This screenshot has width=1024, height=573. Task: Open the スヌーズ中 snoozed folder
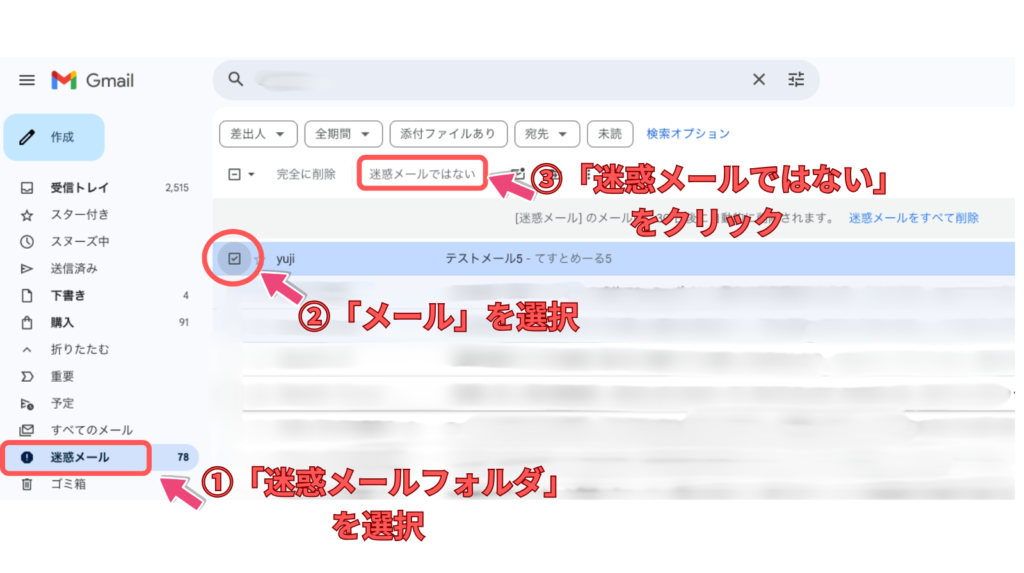coord(80,241)
